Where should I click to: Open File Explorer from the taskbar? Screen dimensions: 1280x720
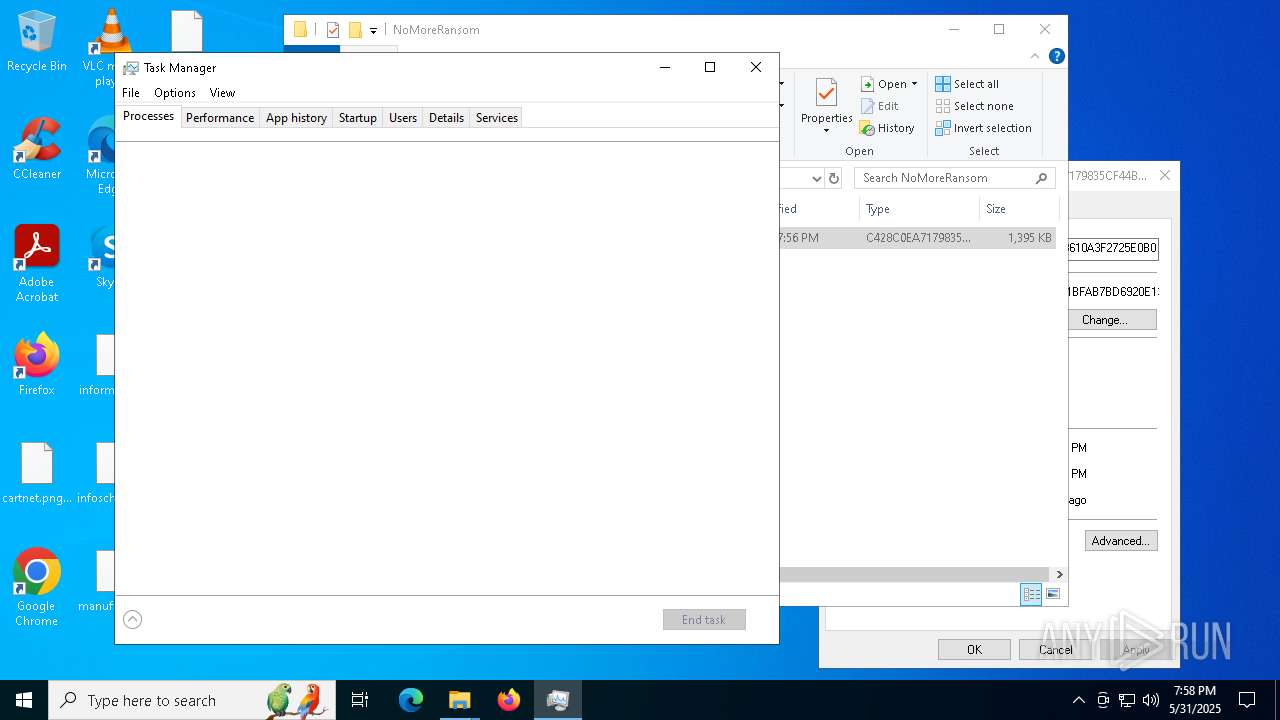tap(459, 700)
